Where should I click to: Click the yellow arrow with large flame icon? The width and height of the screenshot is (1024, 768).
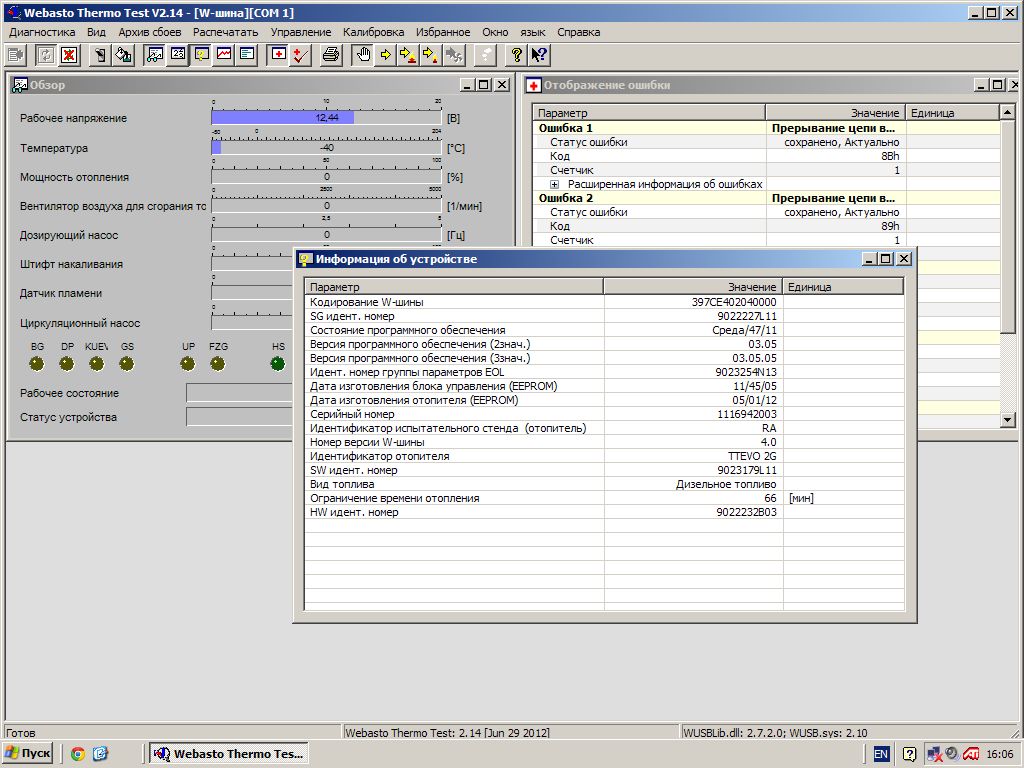pyautogui.click(x=408, y=55)
